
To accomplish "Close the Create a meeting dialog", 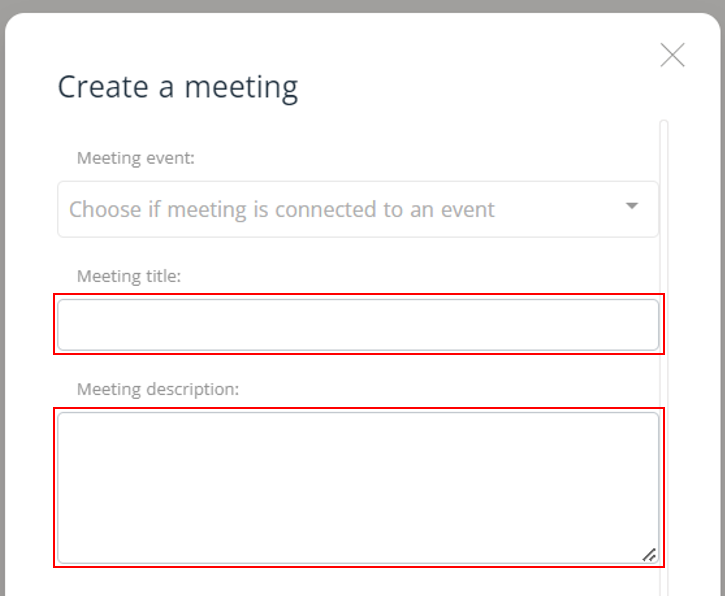I will (x=673, y=55).
